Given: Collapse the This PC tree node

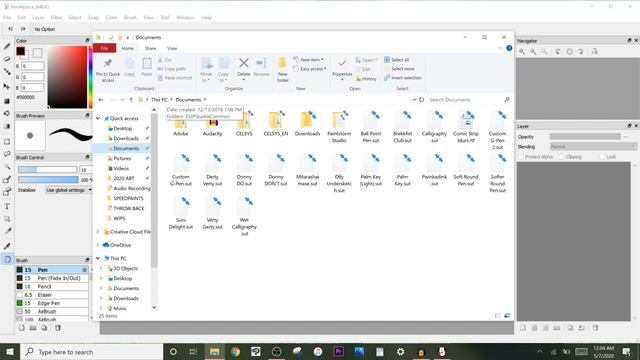Looking at the screenshot, I should pos(98,258).
